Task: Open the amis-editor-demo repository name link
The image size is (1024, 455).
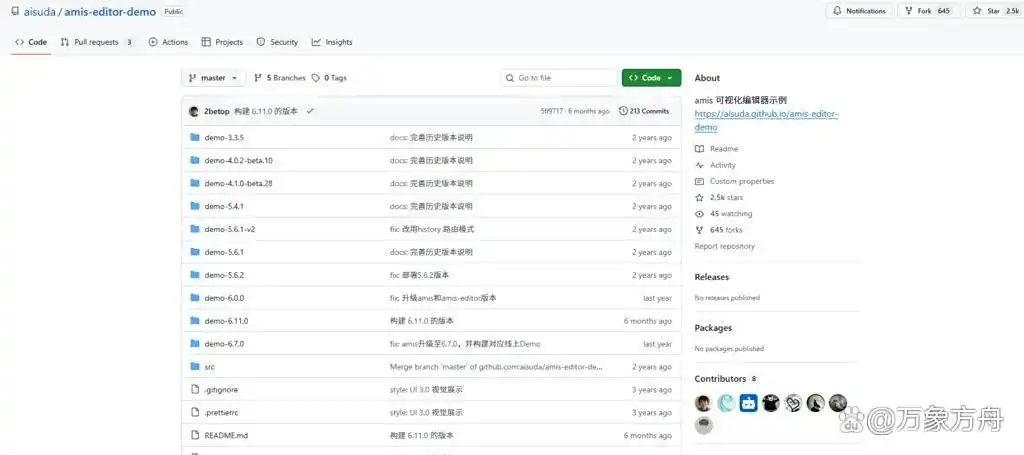Action: (110, 12)
